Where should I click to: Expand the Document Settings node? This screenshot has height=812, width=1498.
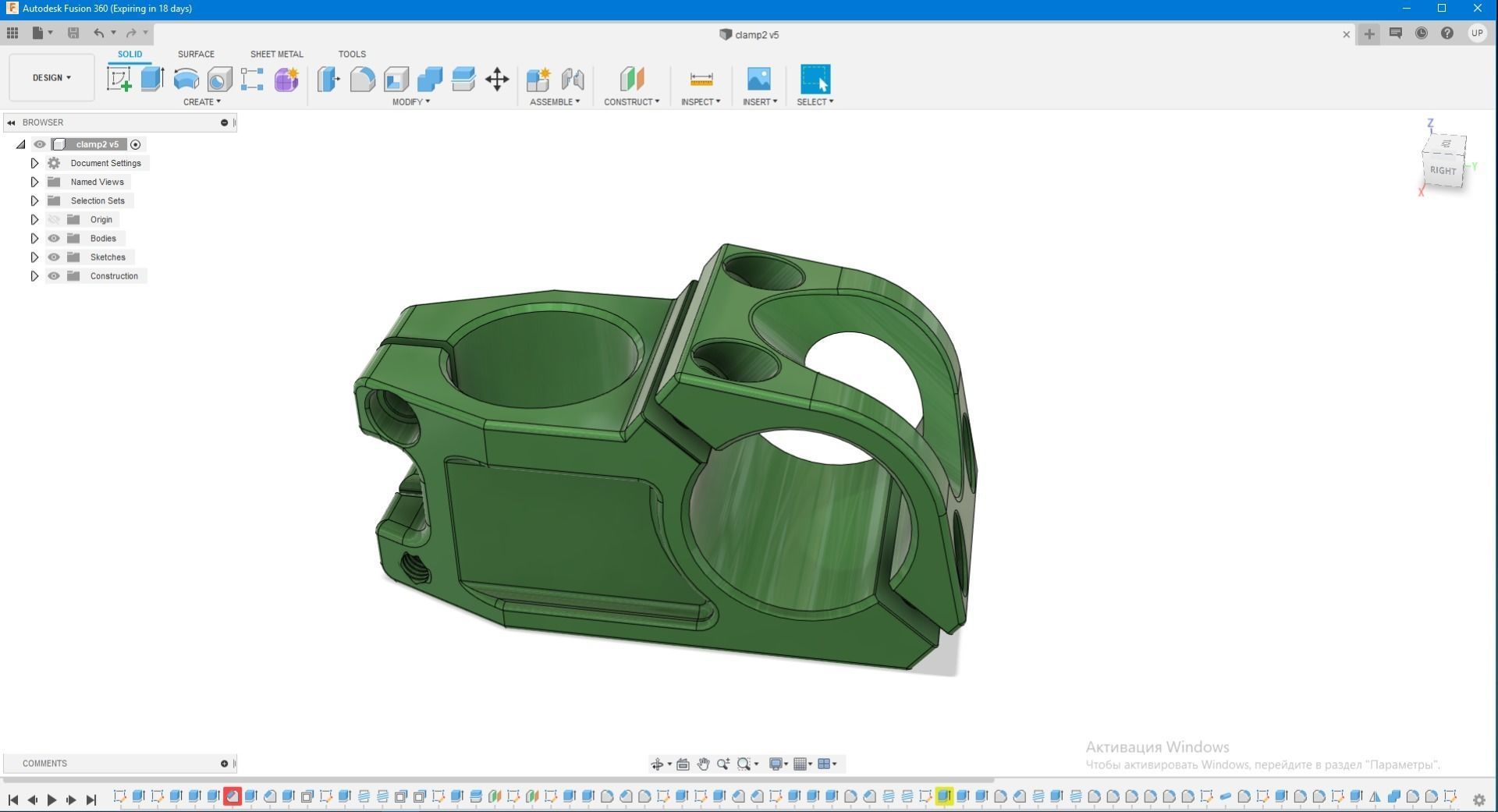(x=34, y=163)
